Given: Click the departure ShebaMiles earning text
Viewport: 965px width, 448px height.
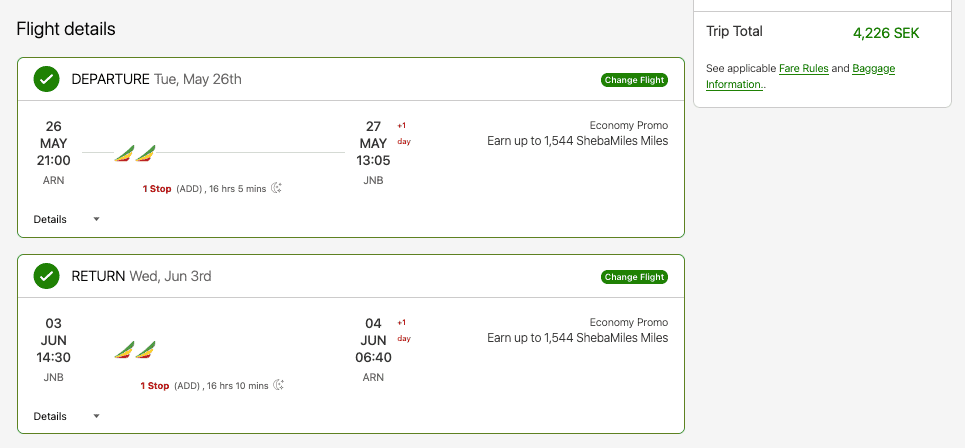Looking at the screenshot, I should pos(577,141).
